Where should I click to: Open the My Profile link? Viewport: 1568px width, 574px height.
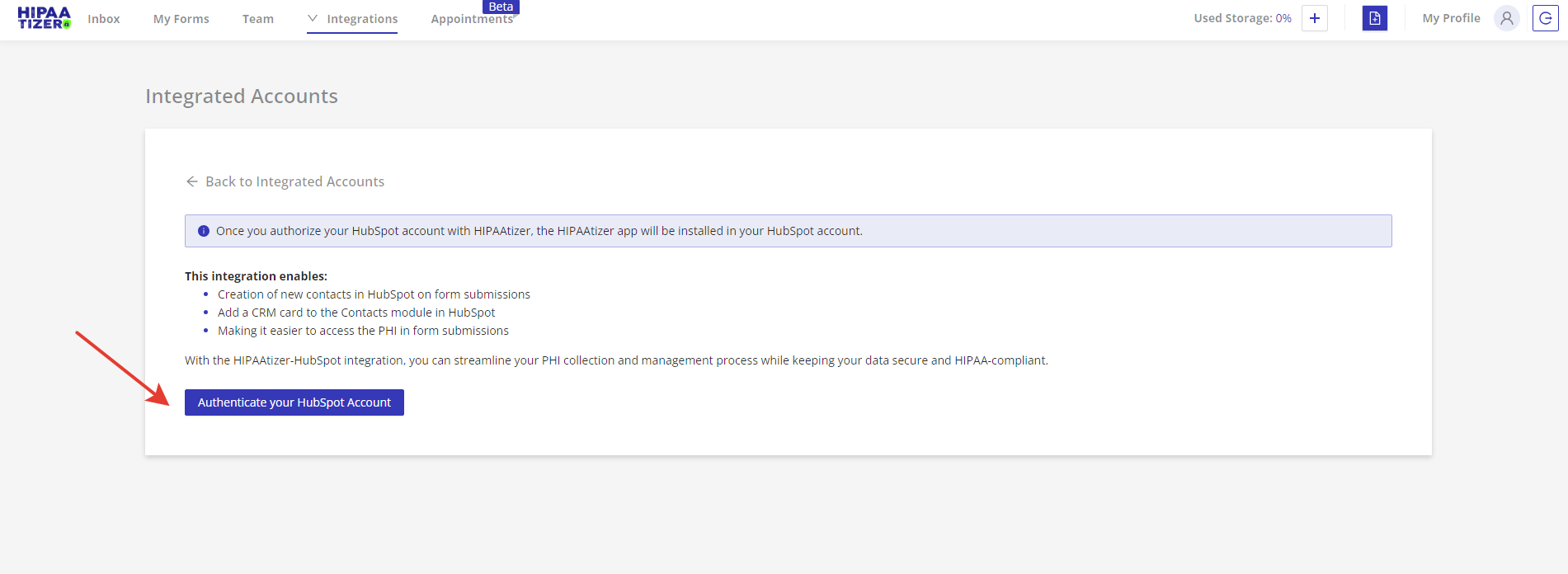point(1451,18)
